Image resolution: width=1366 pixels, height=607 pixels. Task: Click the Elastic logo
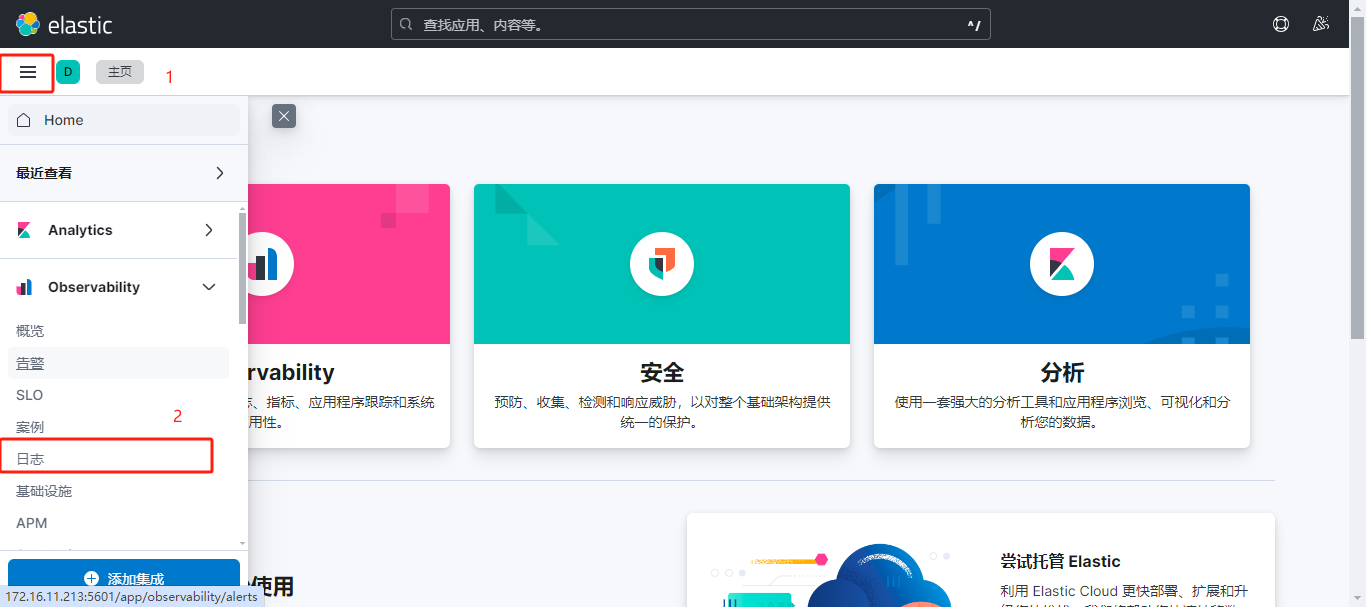click(x=64, y=24)
